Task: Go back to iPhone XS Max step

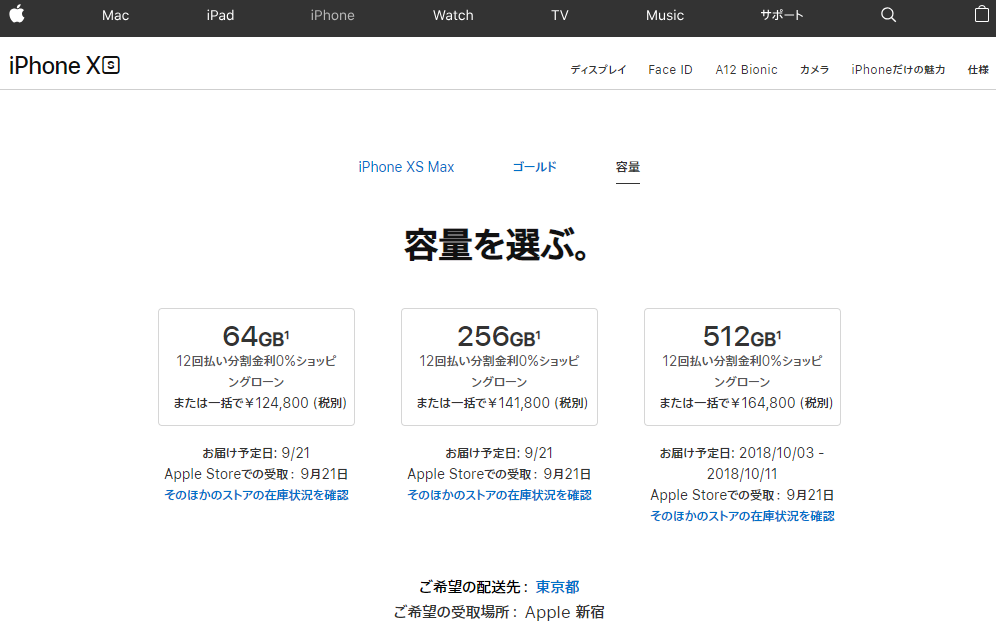Action: pos(406,167)
